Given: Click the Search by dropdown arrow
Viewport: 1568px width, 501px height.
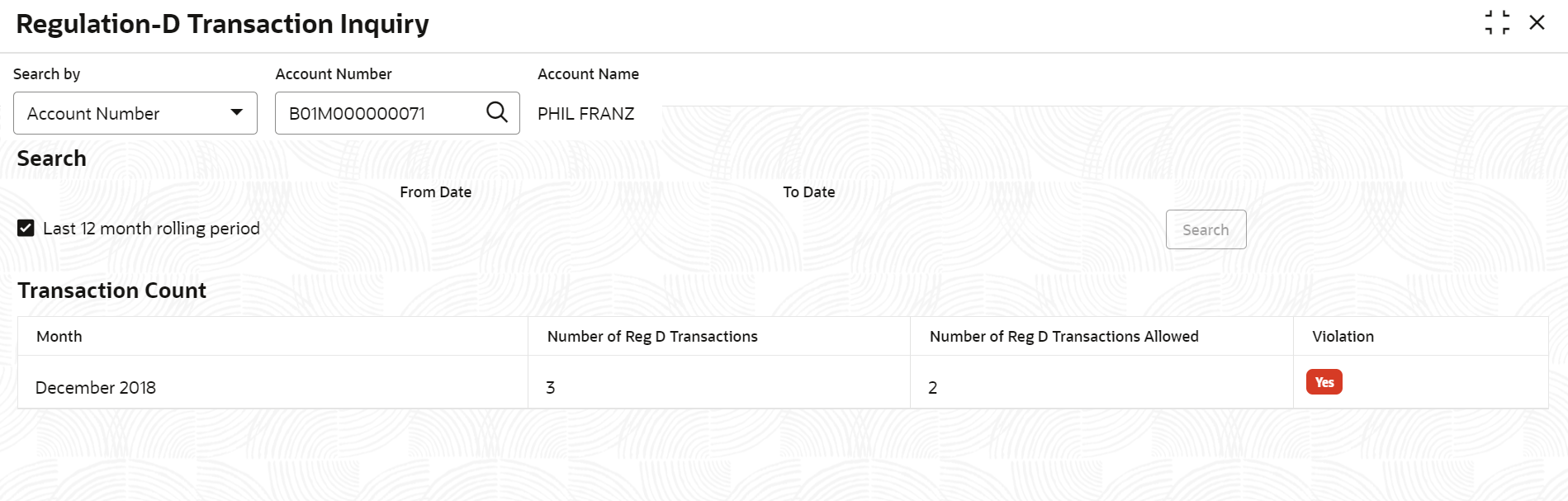Looking at the screenshot, I should click(237, 113).
